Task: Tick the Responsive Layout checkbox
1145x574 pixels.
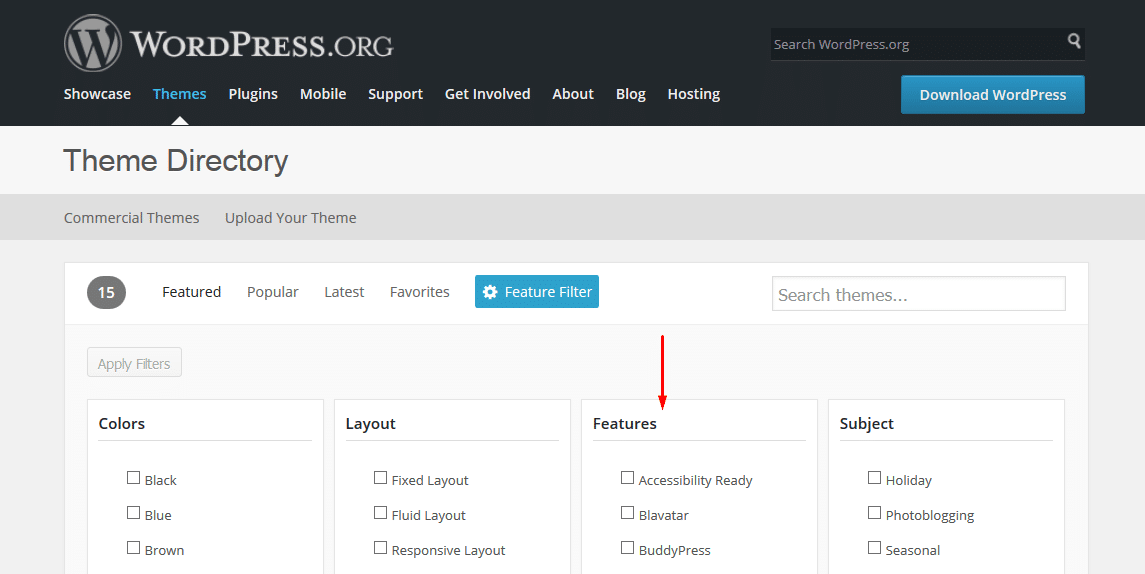Action: 380,548
